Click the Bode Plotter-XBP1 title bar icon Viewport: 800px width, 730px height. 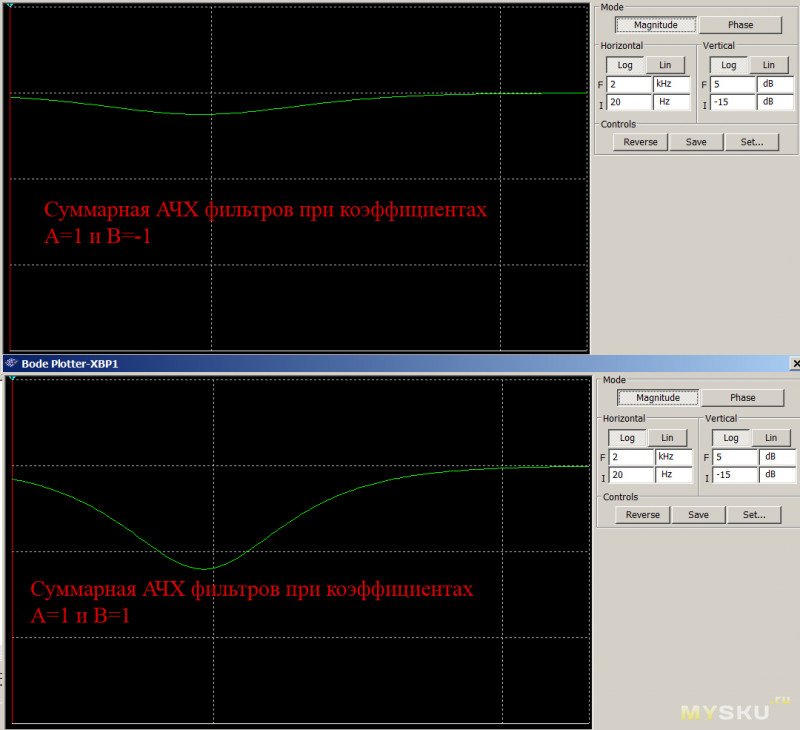10,364
